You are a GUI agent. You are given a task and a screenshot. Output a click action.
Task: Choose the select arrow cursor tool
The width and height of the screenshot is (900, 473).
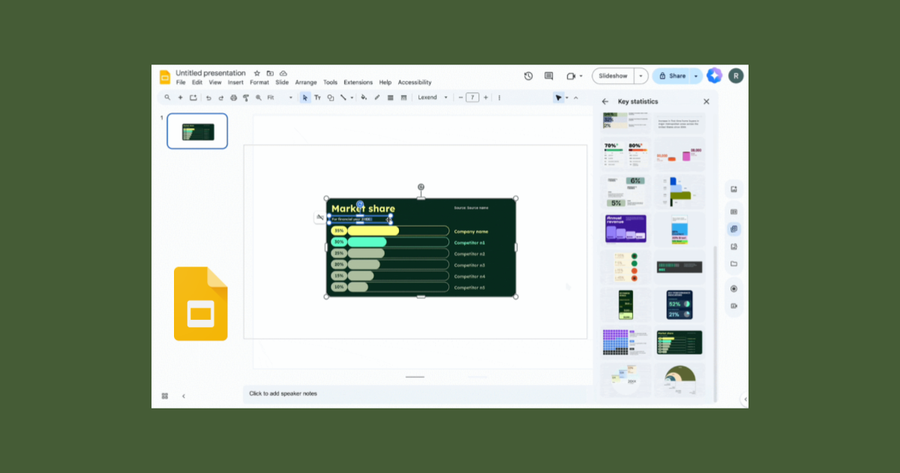305,98
